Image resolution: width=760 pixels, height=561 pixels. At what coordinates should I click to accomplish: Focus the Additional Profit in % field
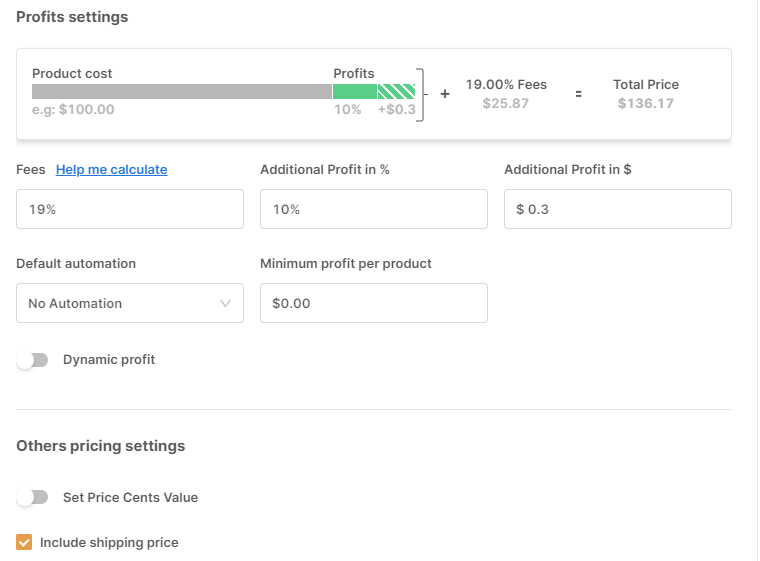[x=373, y=209]
